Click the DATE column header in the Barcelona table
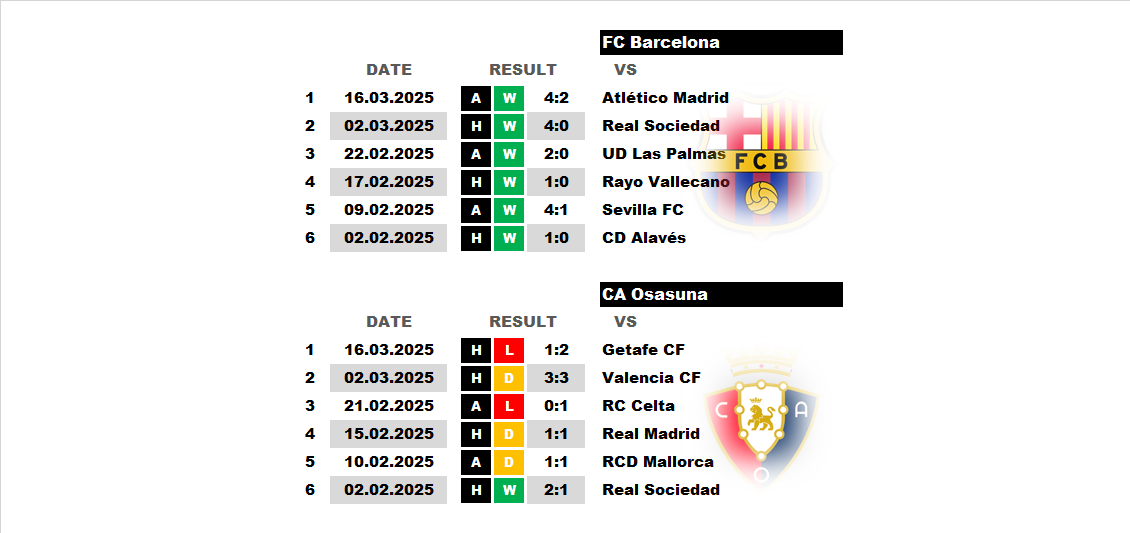Image resolution: width=1130 pixels, height=533 pixels. pyautogui.click(x=389, y=70)
